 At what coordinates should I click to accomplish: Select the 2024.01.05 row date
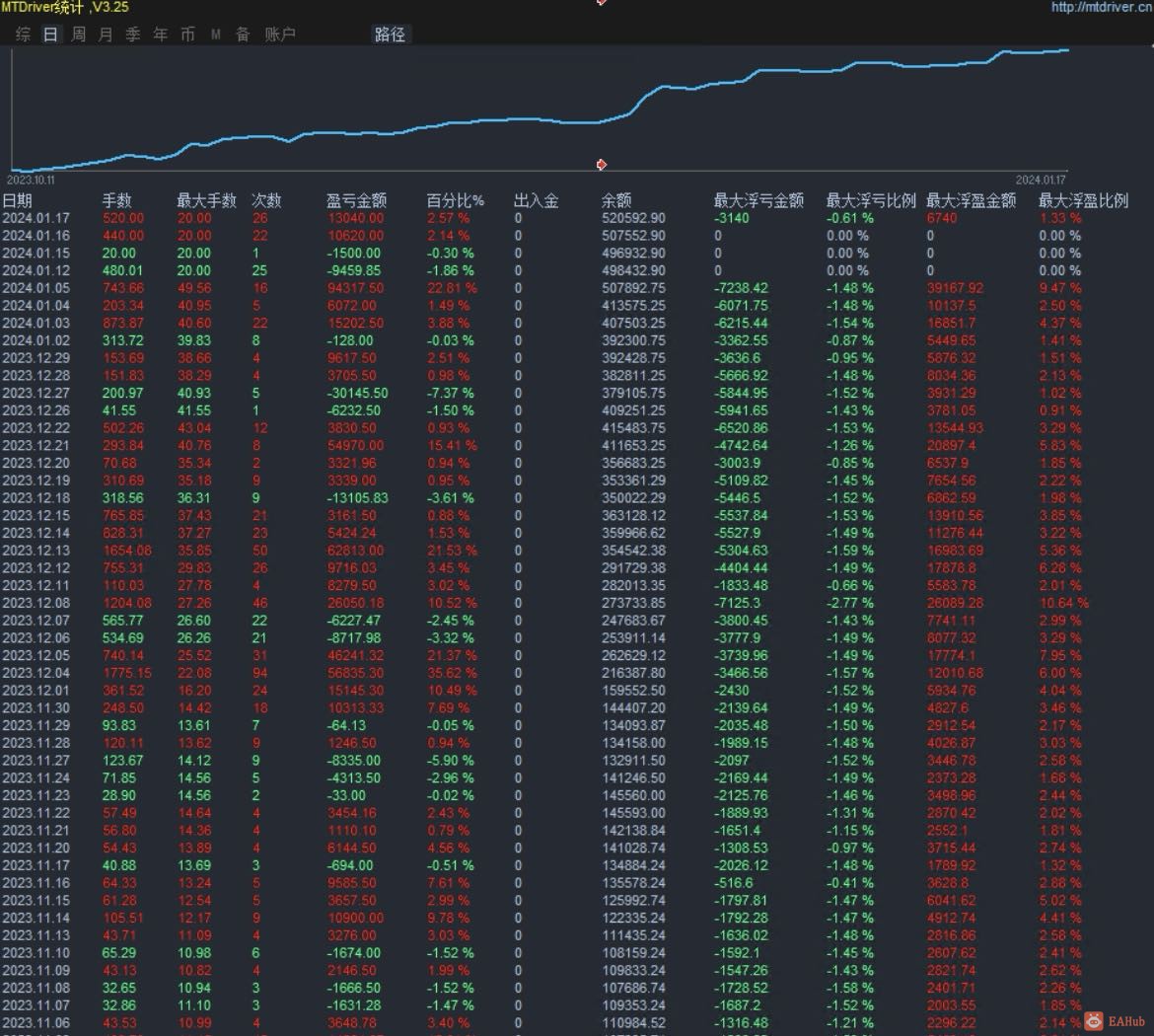tap(36, 288)
